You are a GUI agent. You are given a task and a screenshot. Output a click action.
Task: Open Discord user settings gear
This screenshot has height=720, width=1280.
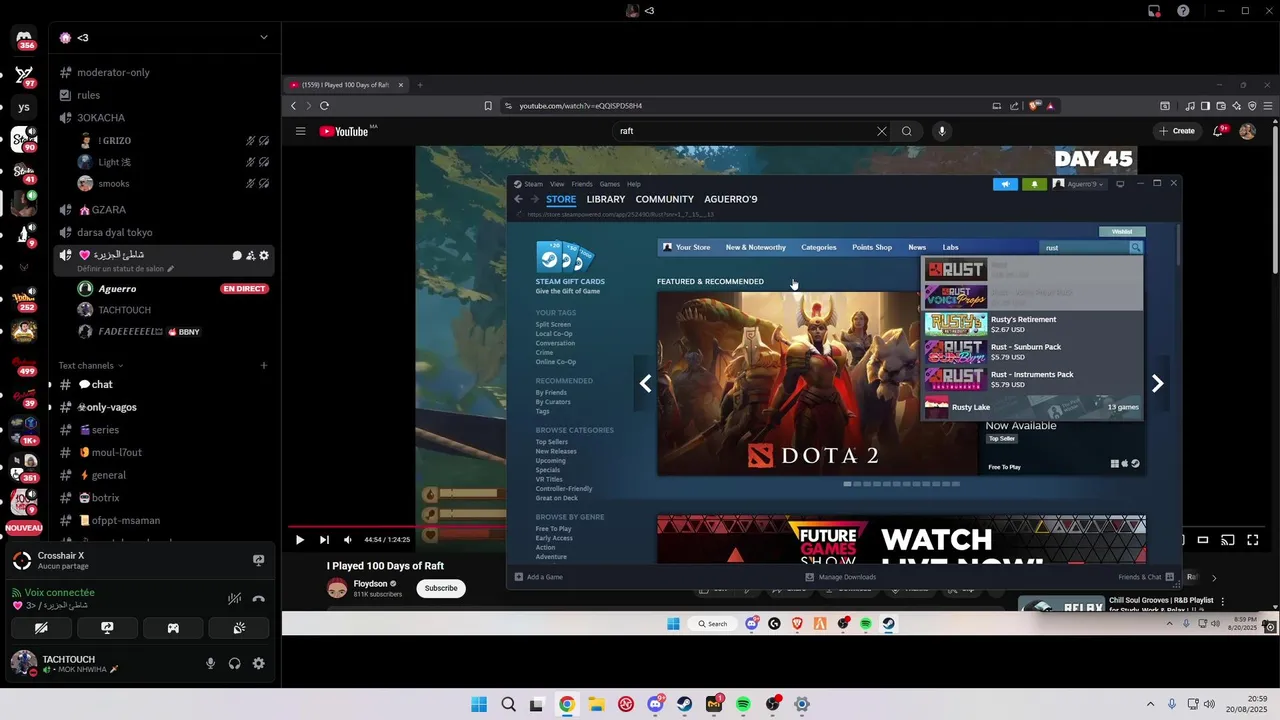coord(259,663)
